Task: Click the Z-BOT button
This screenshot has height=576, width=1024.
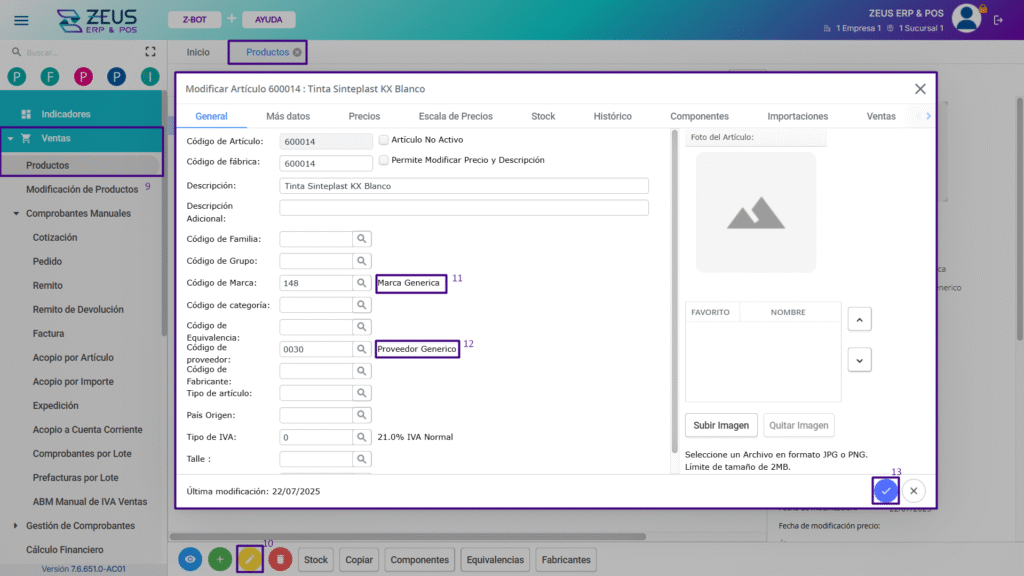Action: click(x=194, y=20)
